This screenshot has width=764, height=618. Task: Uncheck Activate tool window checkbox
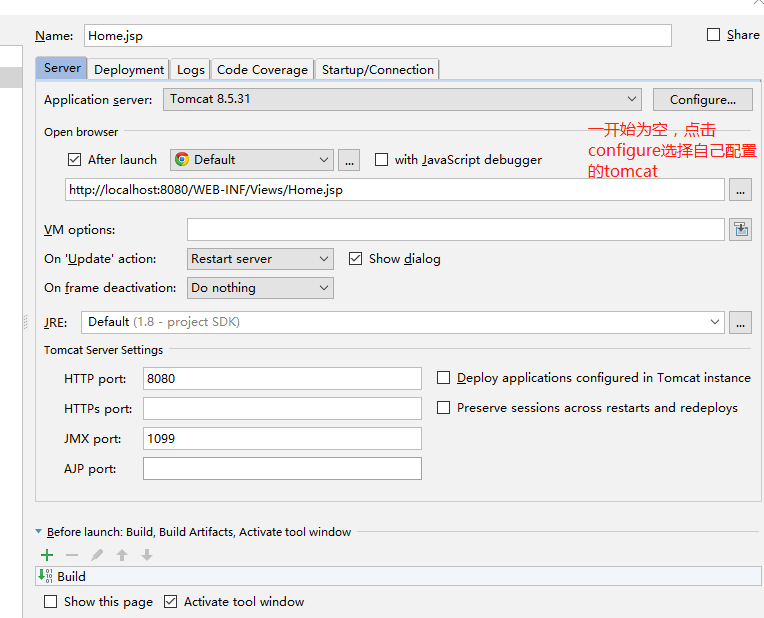(x=171, y=601)
